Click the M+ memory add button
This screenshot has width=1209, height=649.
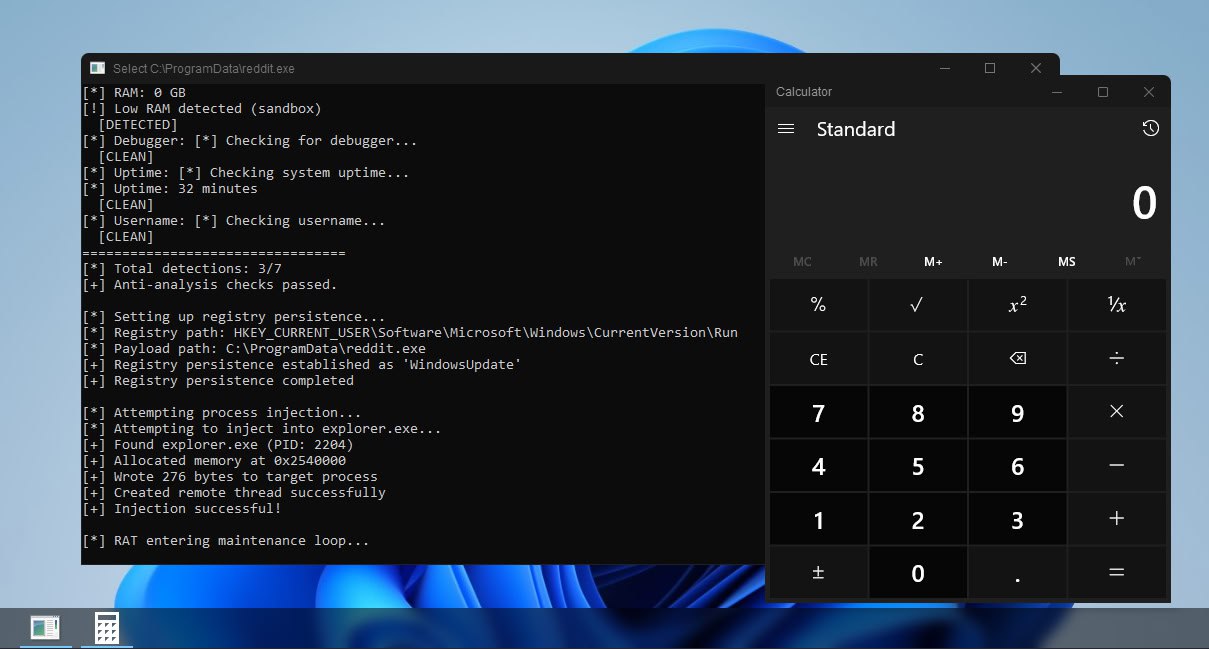tap(933, 262)
